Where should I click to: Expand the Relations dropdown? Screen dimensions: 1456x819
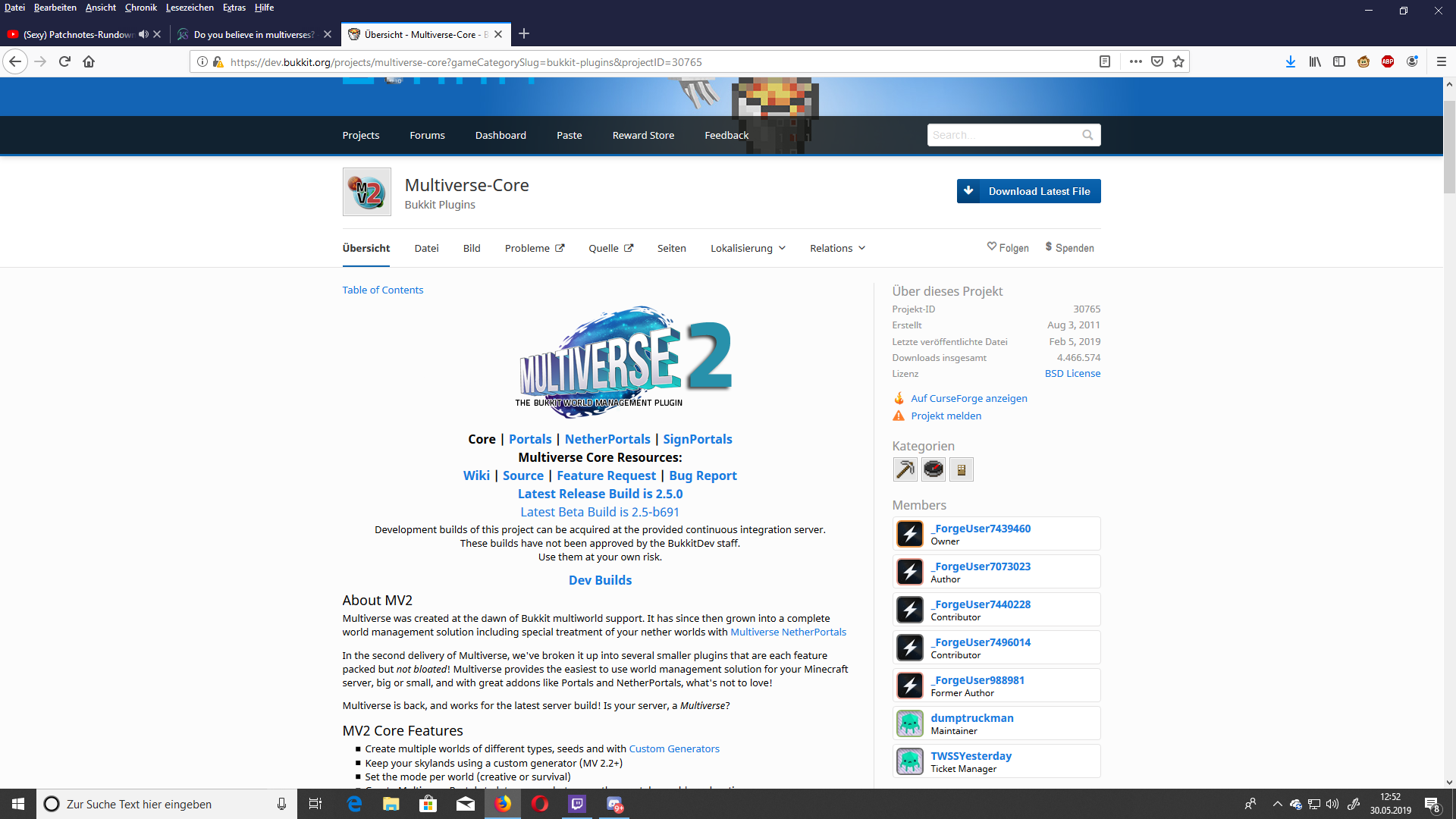[x=837, y=248]
